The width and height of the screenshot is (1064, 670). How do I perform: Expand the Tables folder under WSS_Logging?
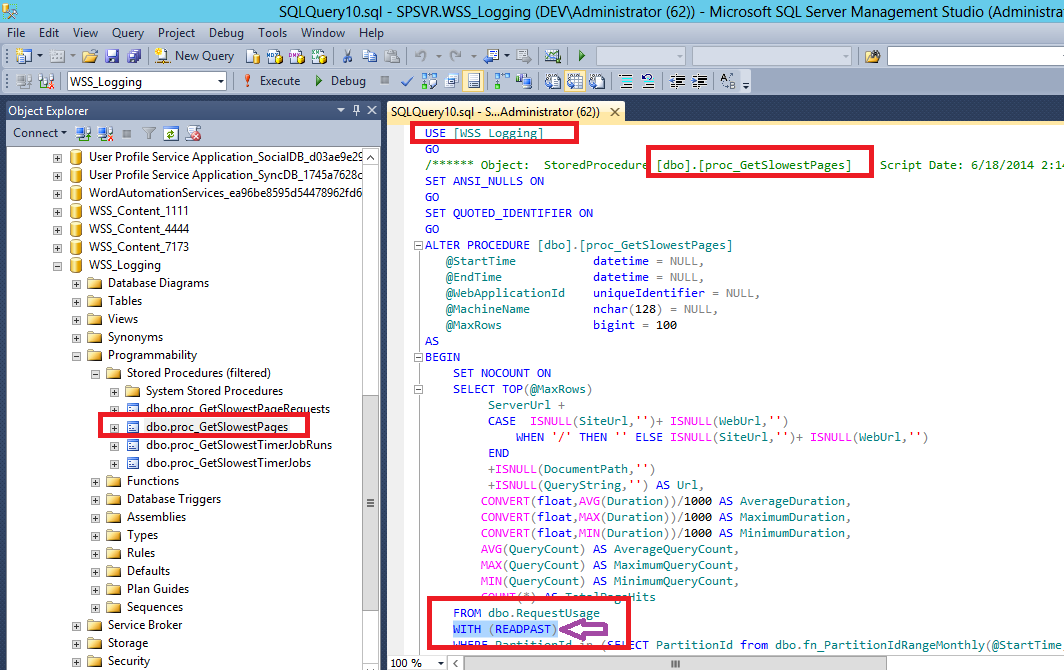point(75,300)
